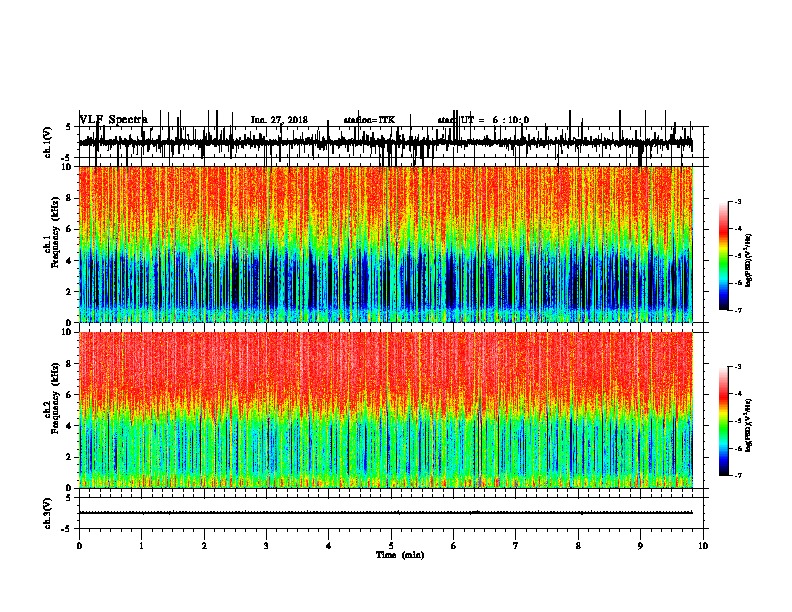Image resolution: width=792 pixels, height=612 pixels.
Task: Click the ch.1 spectrogram plot area
Action: [386, 244]
